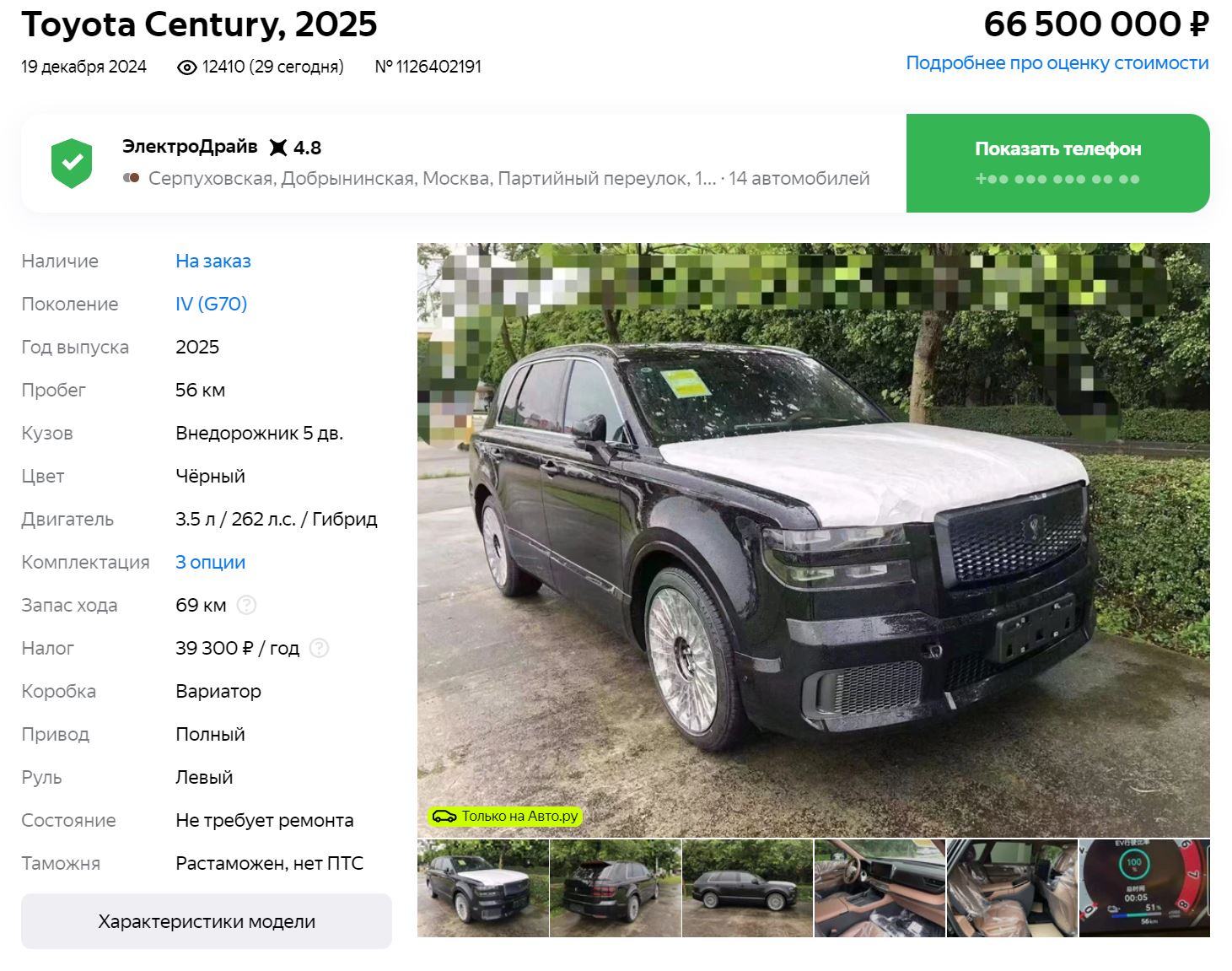Click the help icon next to Запас хода
This screenshot has width=1232, height=971.
pyautogui.click(x=246, y=605)
